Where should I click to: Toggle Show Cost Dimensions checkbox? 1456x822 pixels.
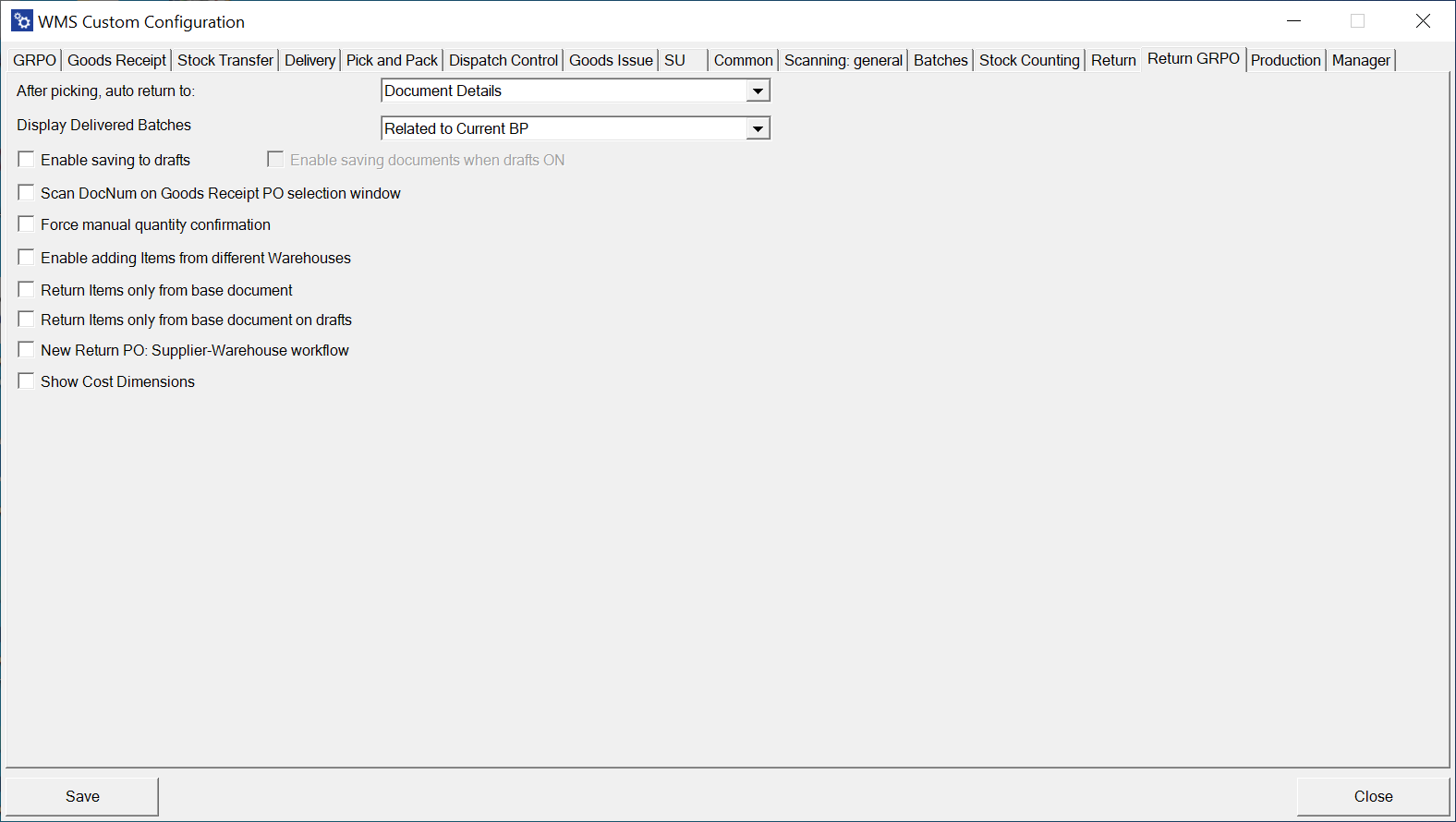[x=27, y=381]
